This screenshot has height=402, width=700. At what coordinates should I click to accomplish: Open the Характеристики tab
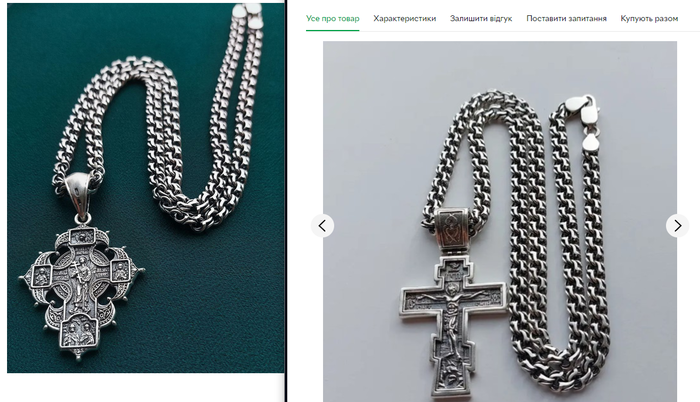[404, 18]
